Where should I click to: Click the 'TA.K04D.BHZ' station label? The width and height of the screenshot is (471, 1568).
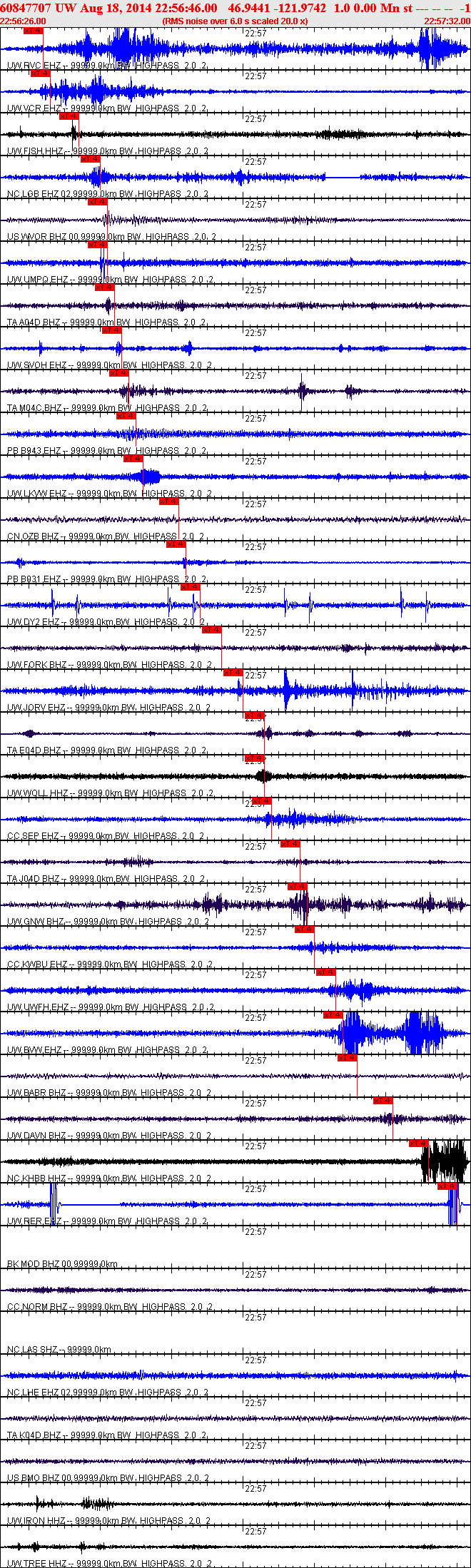(34, 1435)
